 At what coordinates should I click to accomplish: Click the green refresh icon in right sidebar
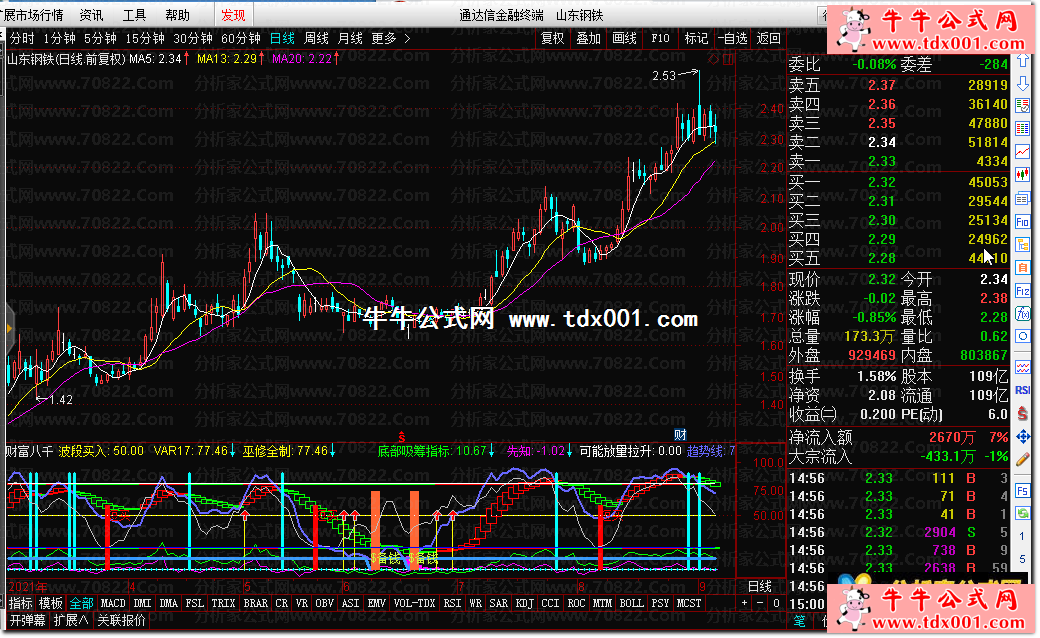click(x=1022, y=513)
